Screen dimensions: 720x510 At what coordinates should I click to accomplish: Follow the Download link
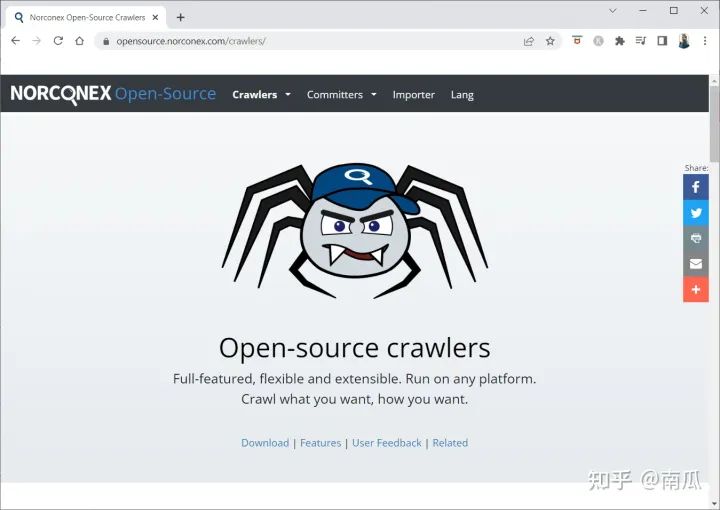coord(265,443)
